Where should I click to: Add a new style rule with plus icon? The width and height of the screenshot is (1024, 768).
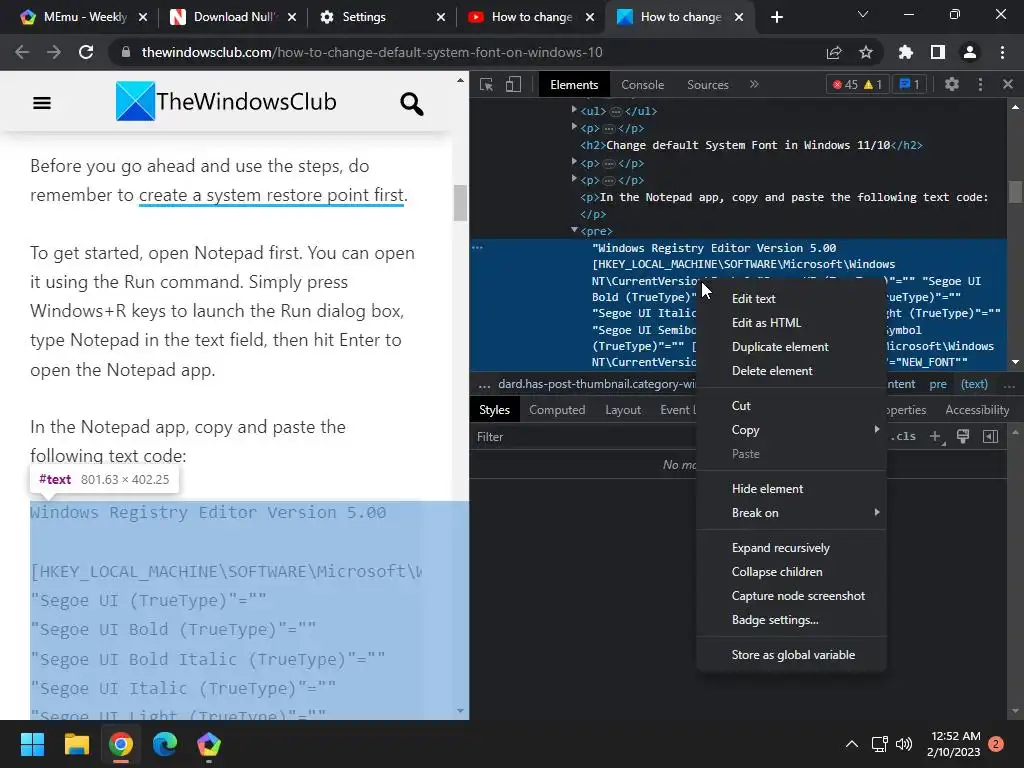tap(936, 436)
